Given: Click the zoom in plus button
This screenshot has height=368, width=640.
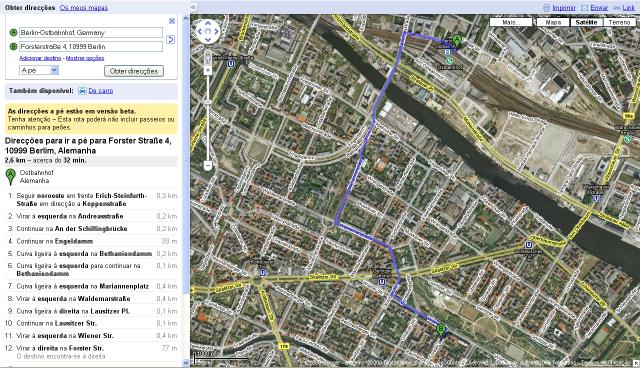Looking at the screenshot, I should pos(208,70).
